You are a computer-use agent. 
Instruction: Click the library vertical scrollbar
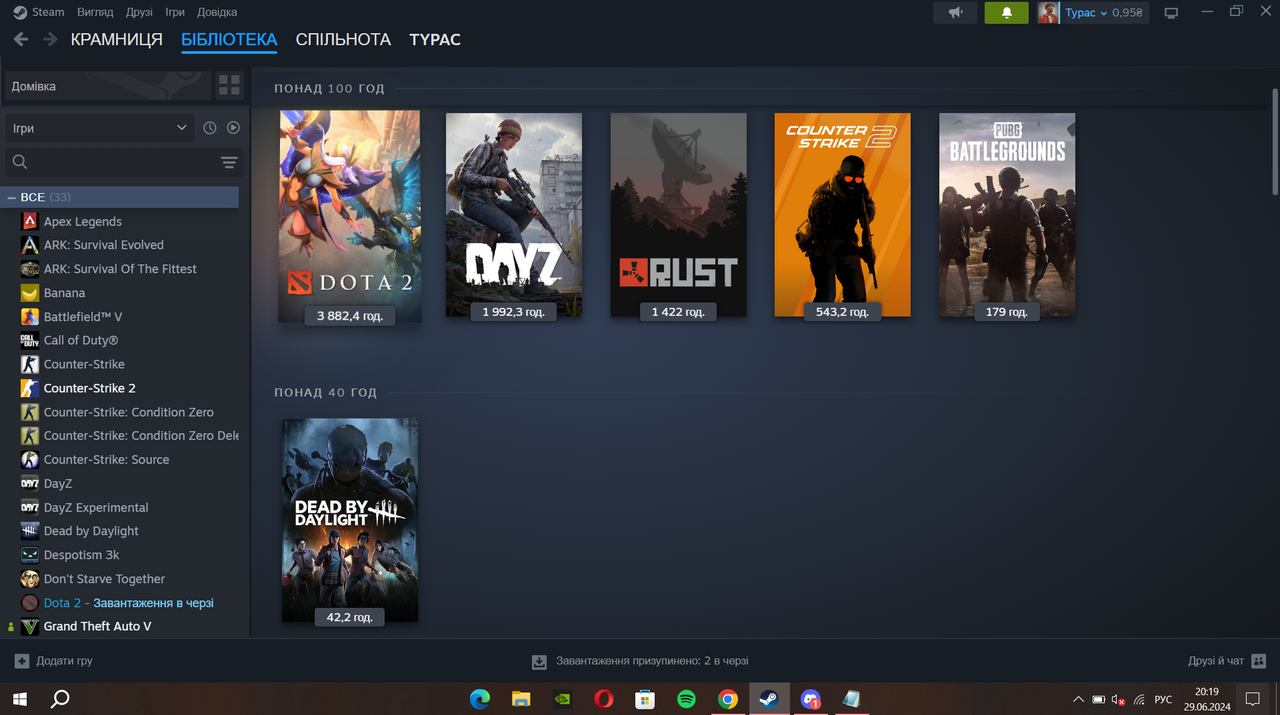tap(1275, 140)
